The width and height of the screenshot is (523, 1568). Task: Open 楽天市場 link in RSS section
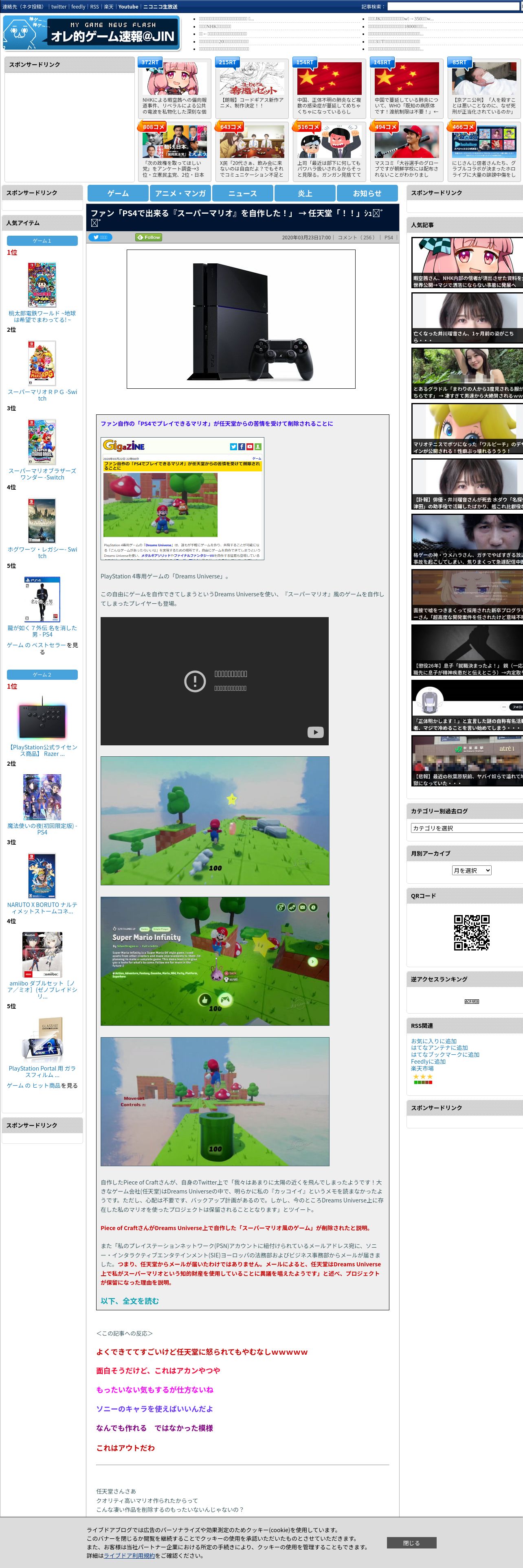[422, 1068]
